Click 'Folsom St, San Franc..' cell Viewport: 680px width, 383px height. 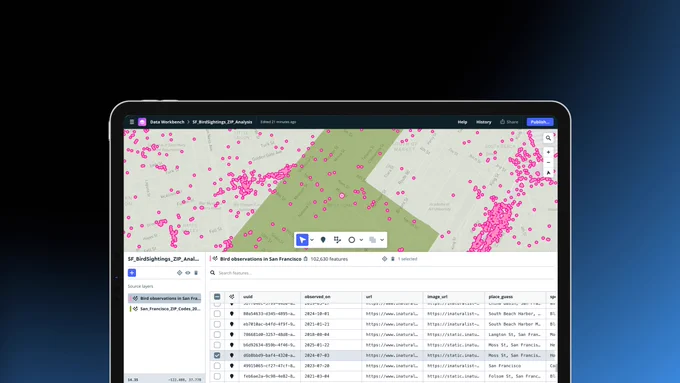coord(515,376)
